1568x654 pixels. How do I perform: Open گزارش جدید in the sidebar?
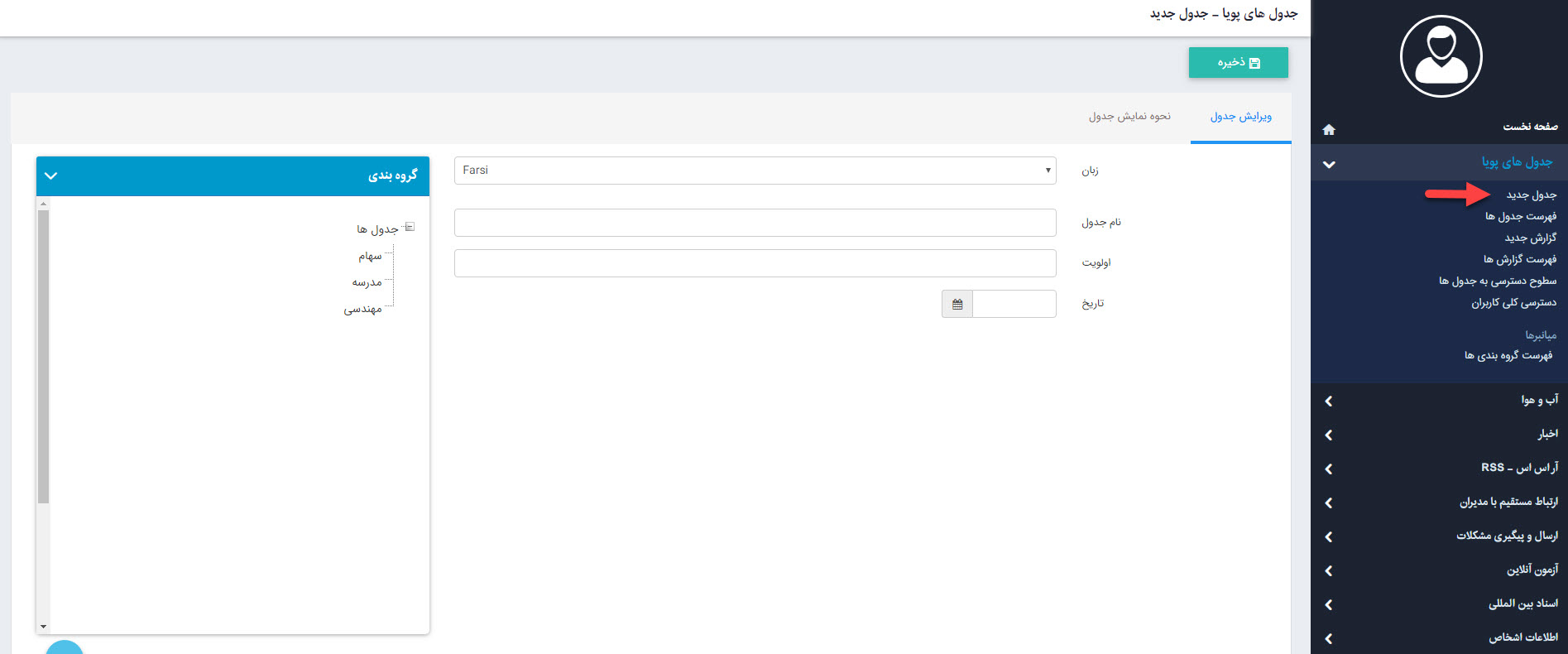1530,238
